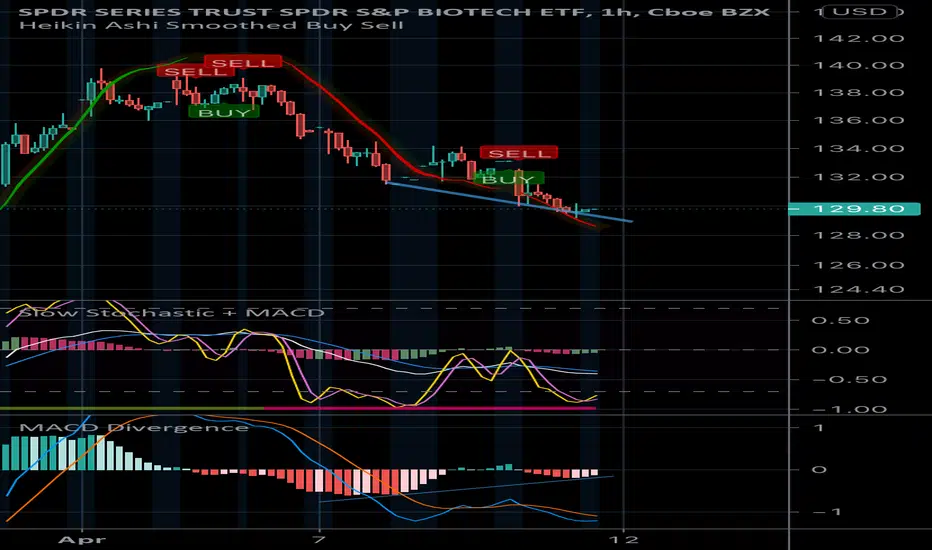Select the Slow Stochastic + MACD pane label

tap(172, 313)
